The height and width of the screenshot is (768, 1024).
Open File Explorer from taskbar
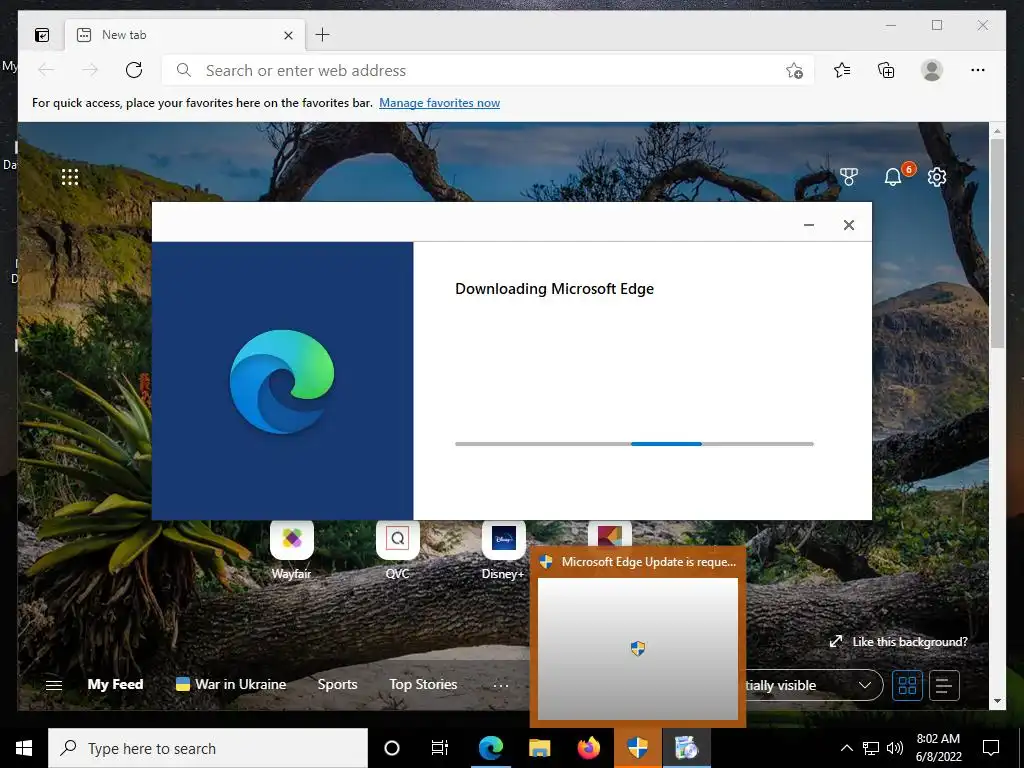[539, 748]
